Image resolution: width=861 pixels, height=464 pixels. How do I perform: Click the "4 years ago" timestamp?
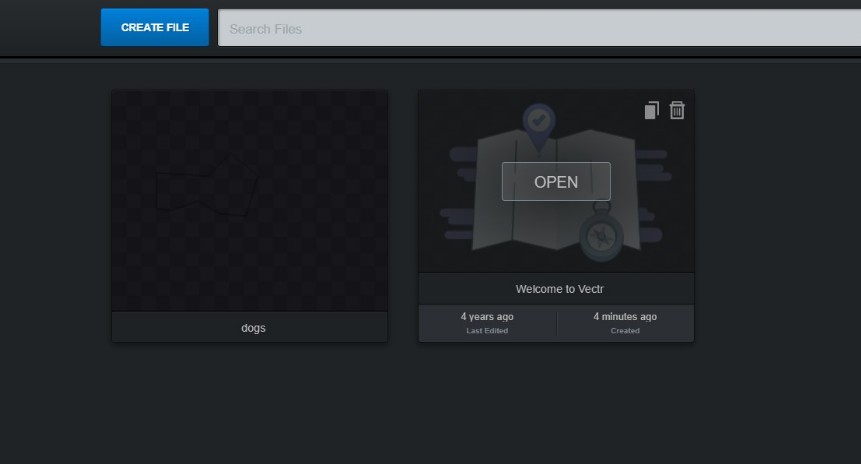(487, 317)
